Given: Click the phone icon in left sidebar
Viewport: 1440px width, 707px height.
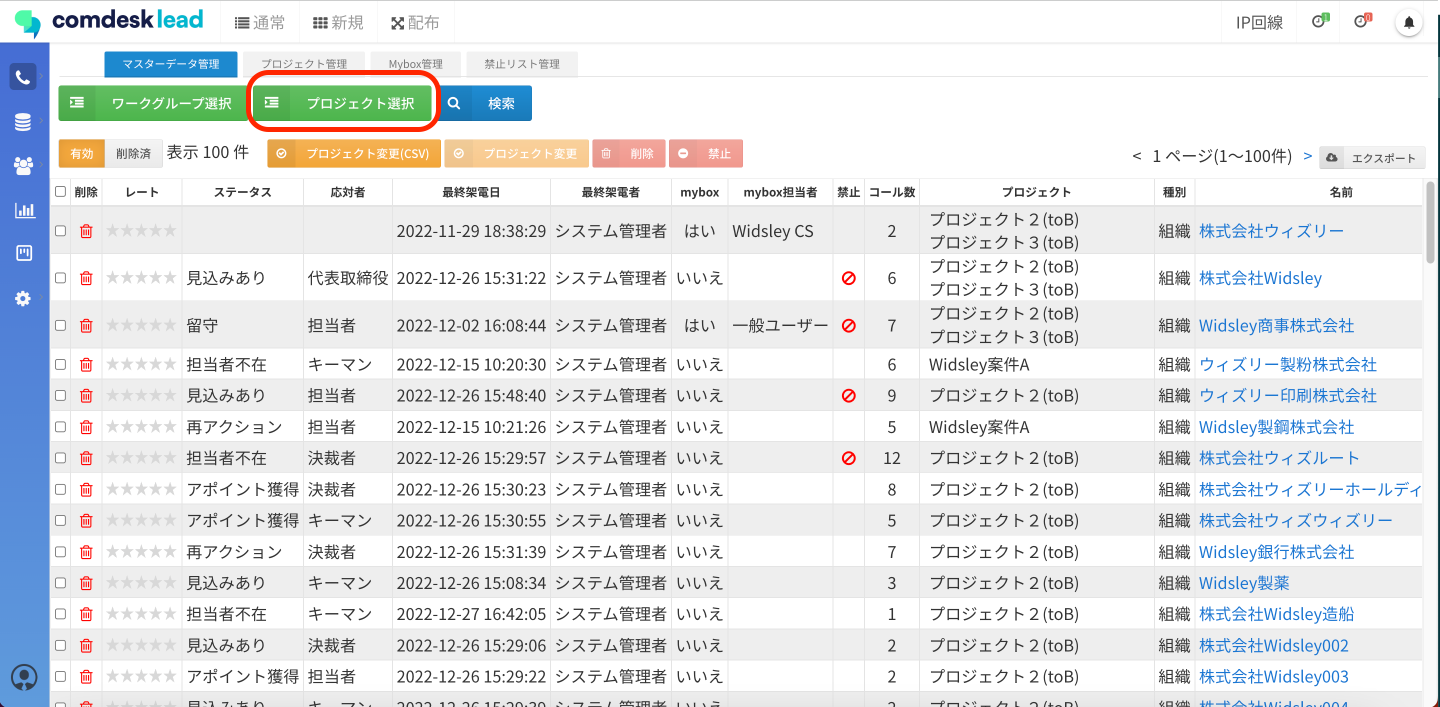Looking at the screenshot, I should click(x=23, y=77).
